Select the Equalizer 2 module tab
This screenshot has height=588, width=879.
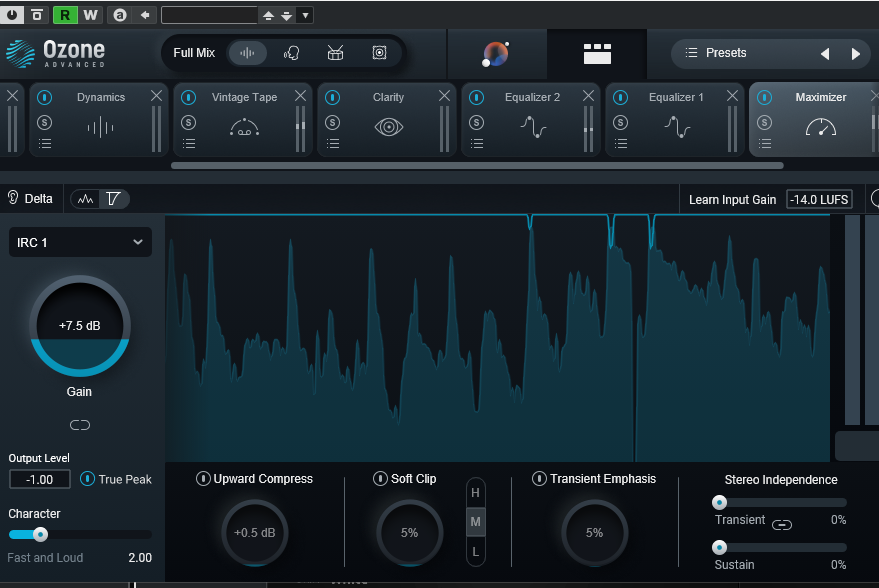pyautogui.click(x=533, y=120)
